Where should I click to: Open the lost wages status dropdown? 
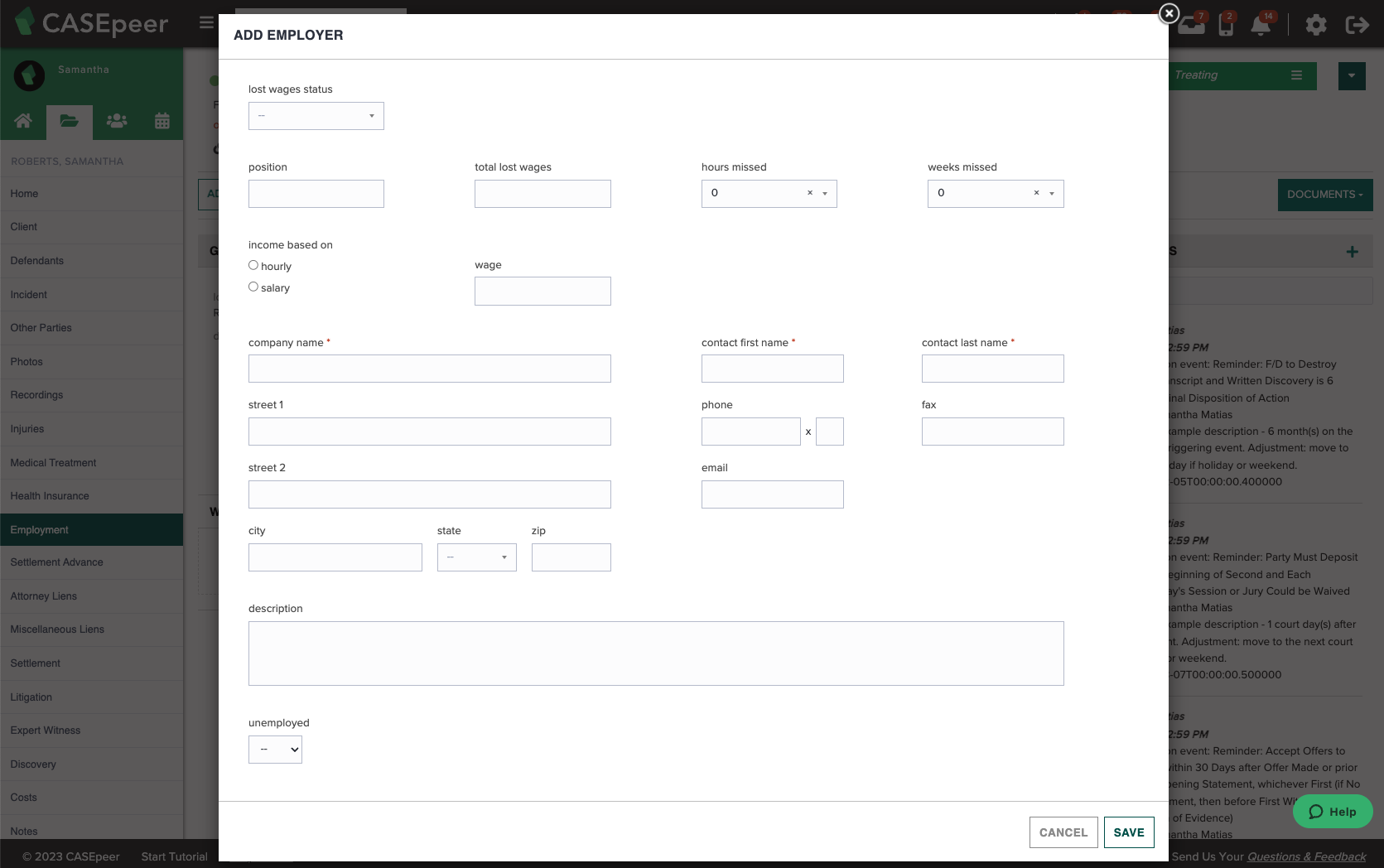pos(316,116)
